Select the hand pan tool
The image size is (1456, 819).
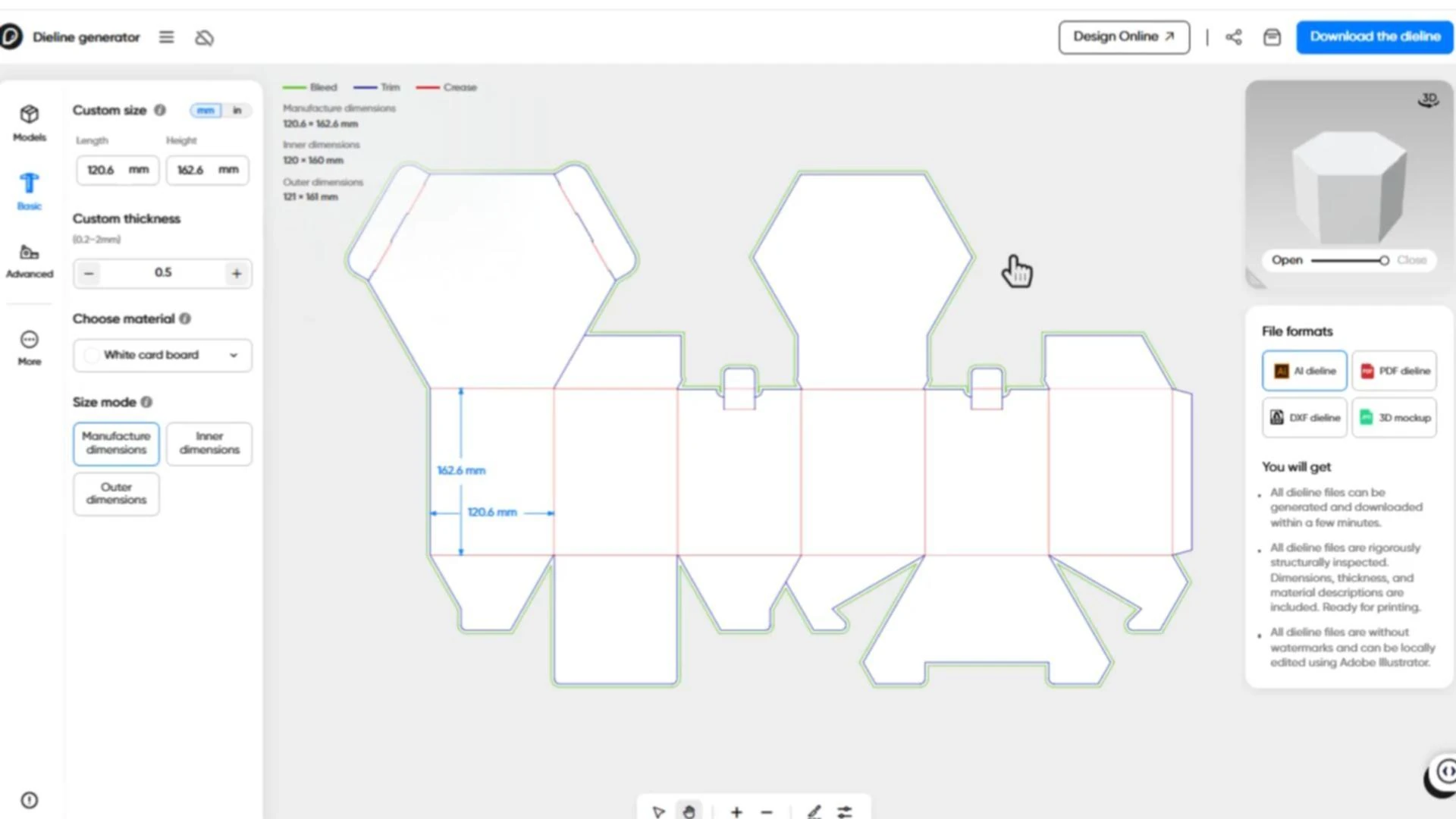[689, 811]
